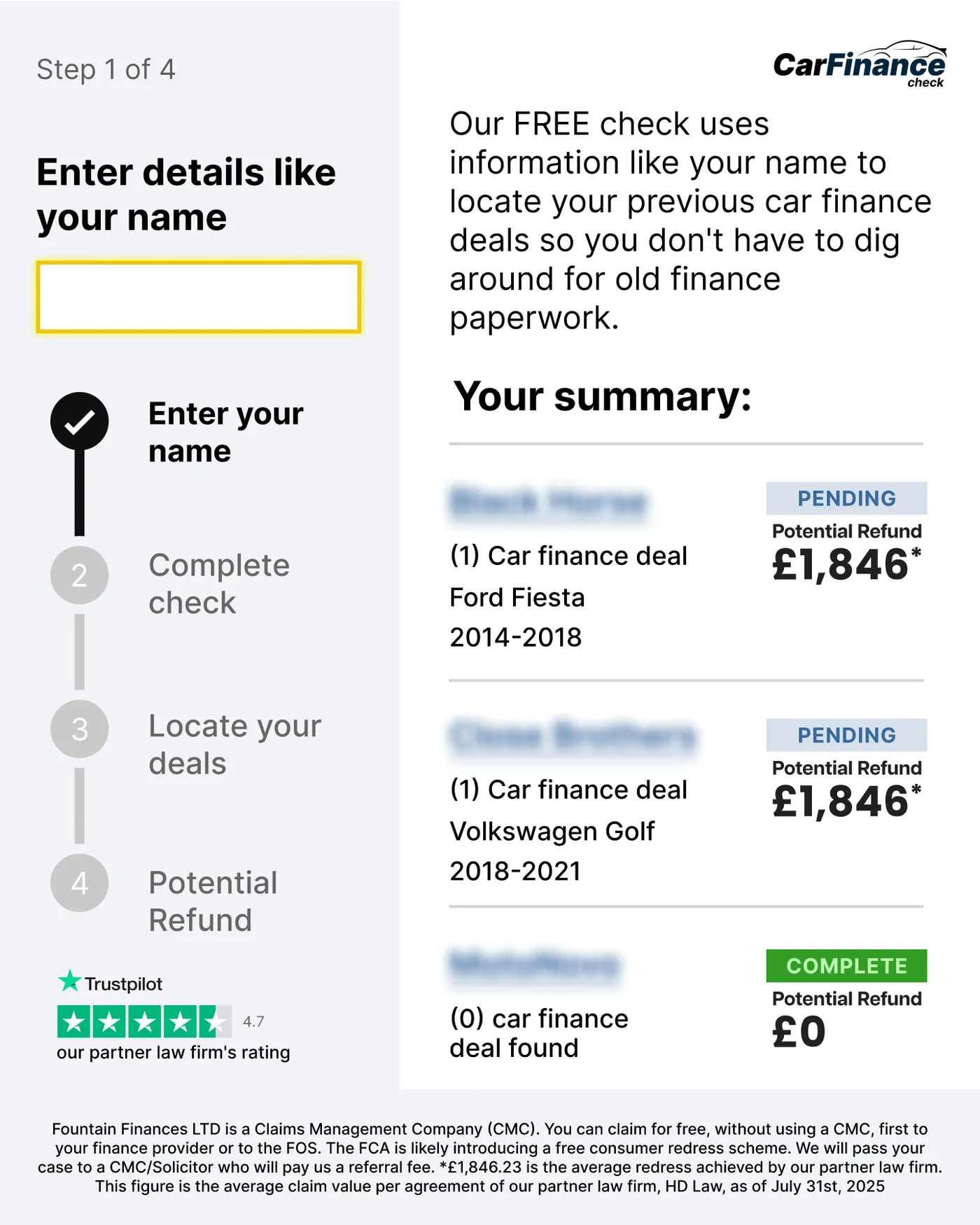Image resolution: width=980 pixels, height=1225 pixels.
Task: Click the blurred lender name above Ford Fiesta
Action: [x=549, y=502]
